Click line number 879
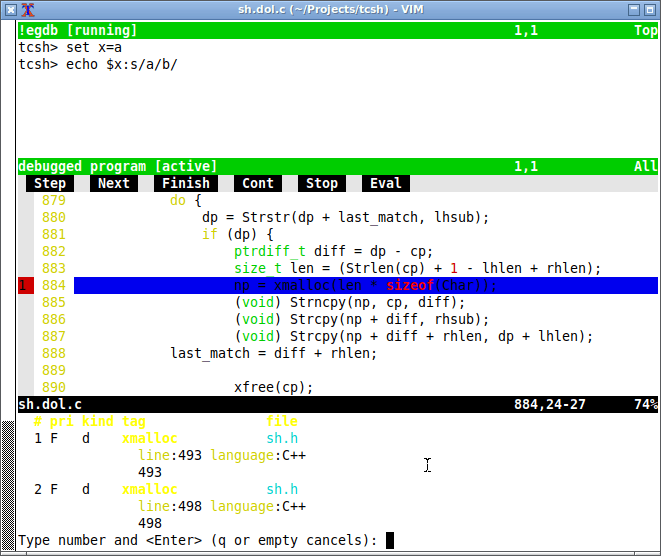The width and height of the screenshot is (661, 556). point(54,200)
